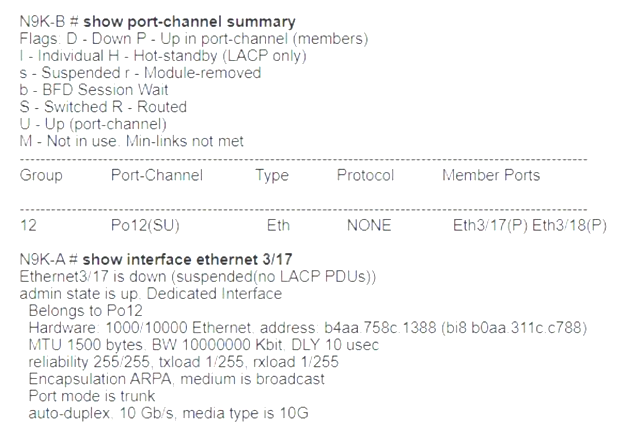Click the "Group" column header
Image resolution: width=625 pixels, height=441 pixels.
41,176
